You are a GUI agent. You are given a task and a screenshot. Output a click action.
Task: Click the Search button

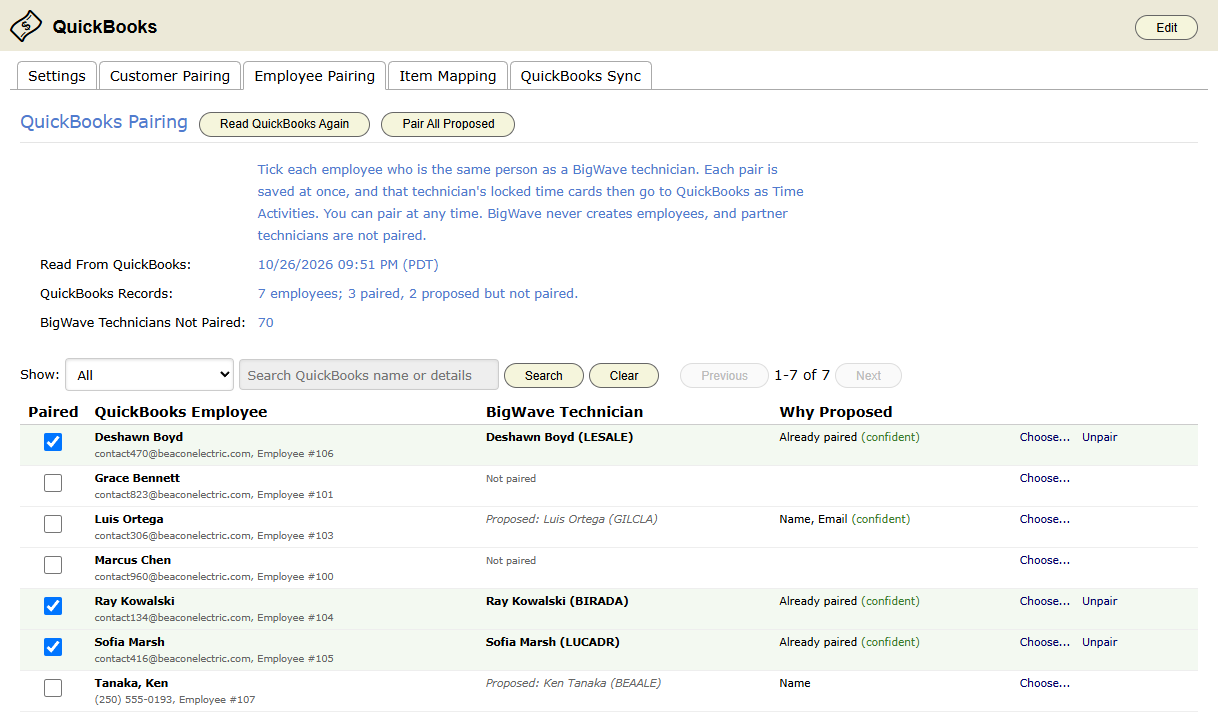[543, 376]
